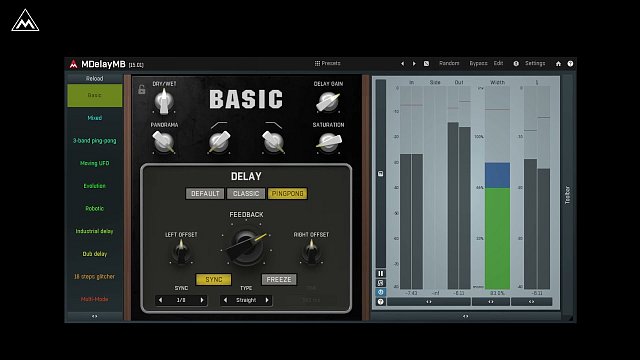The width and height of the screenshot is (640, 360).
Task: Click the padlock icon near Dry/Wet
Action: (142, 89)
